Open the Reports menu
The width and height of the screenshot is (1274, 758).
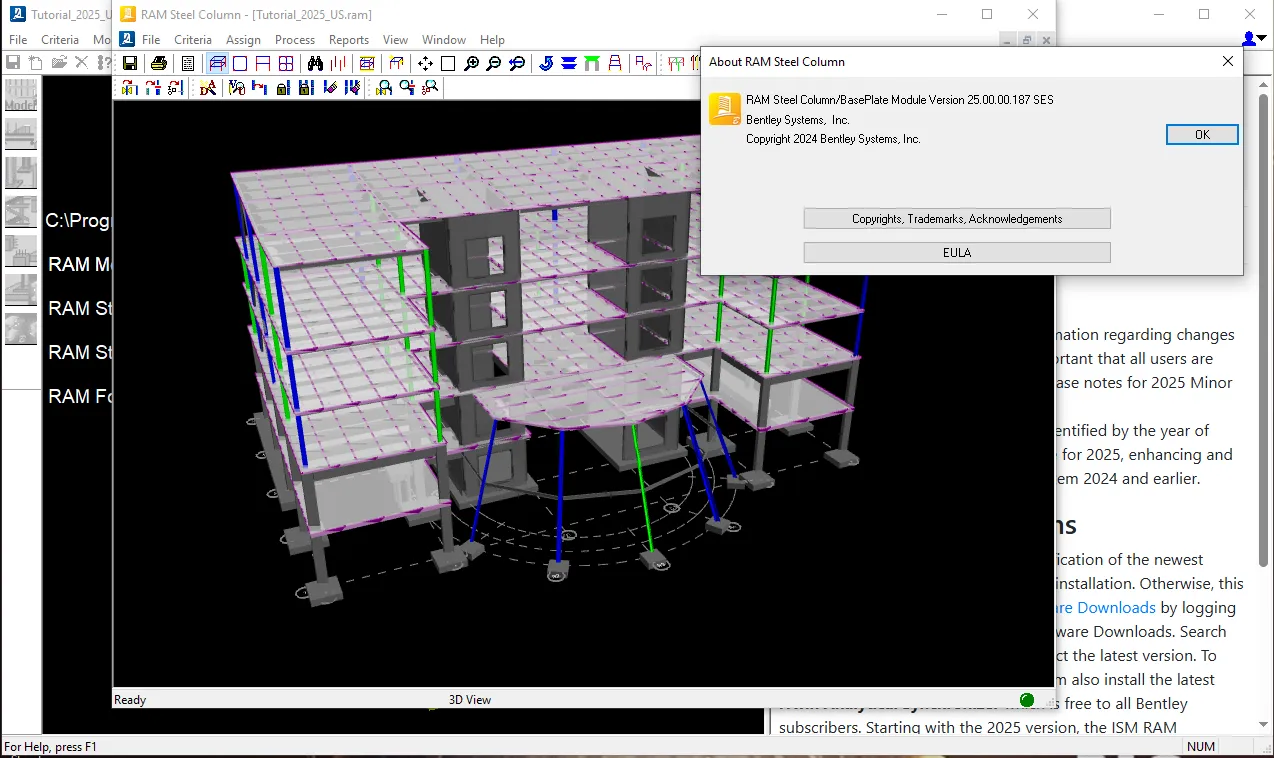[349, 40]
